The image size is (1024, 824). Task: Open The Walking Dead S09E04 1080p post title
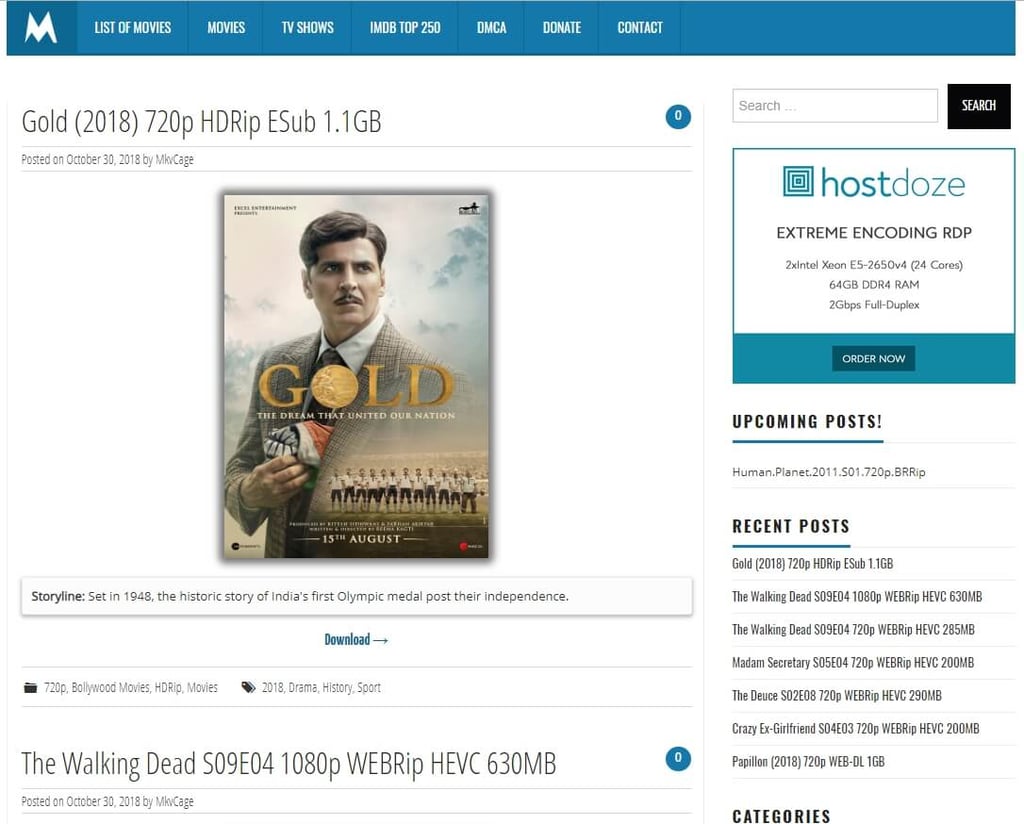click(x=289, y=763)
